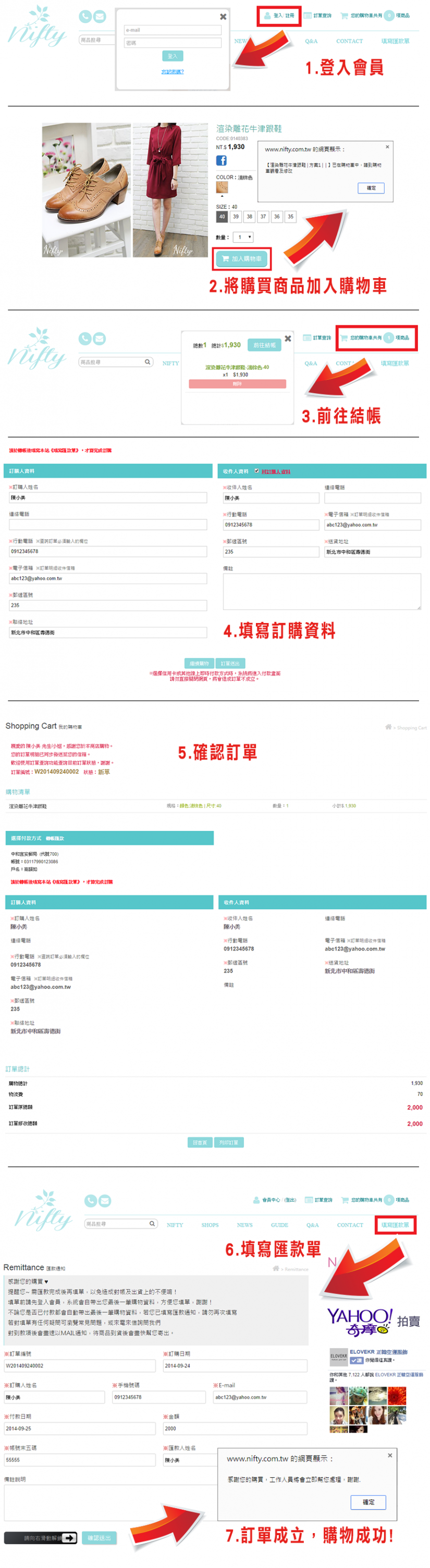Image resolution: width=430 pixels, height=1568 pixels.
Task: Click the mail icon in the step 6 header
Action: (105, 1200)
